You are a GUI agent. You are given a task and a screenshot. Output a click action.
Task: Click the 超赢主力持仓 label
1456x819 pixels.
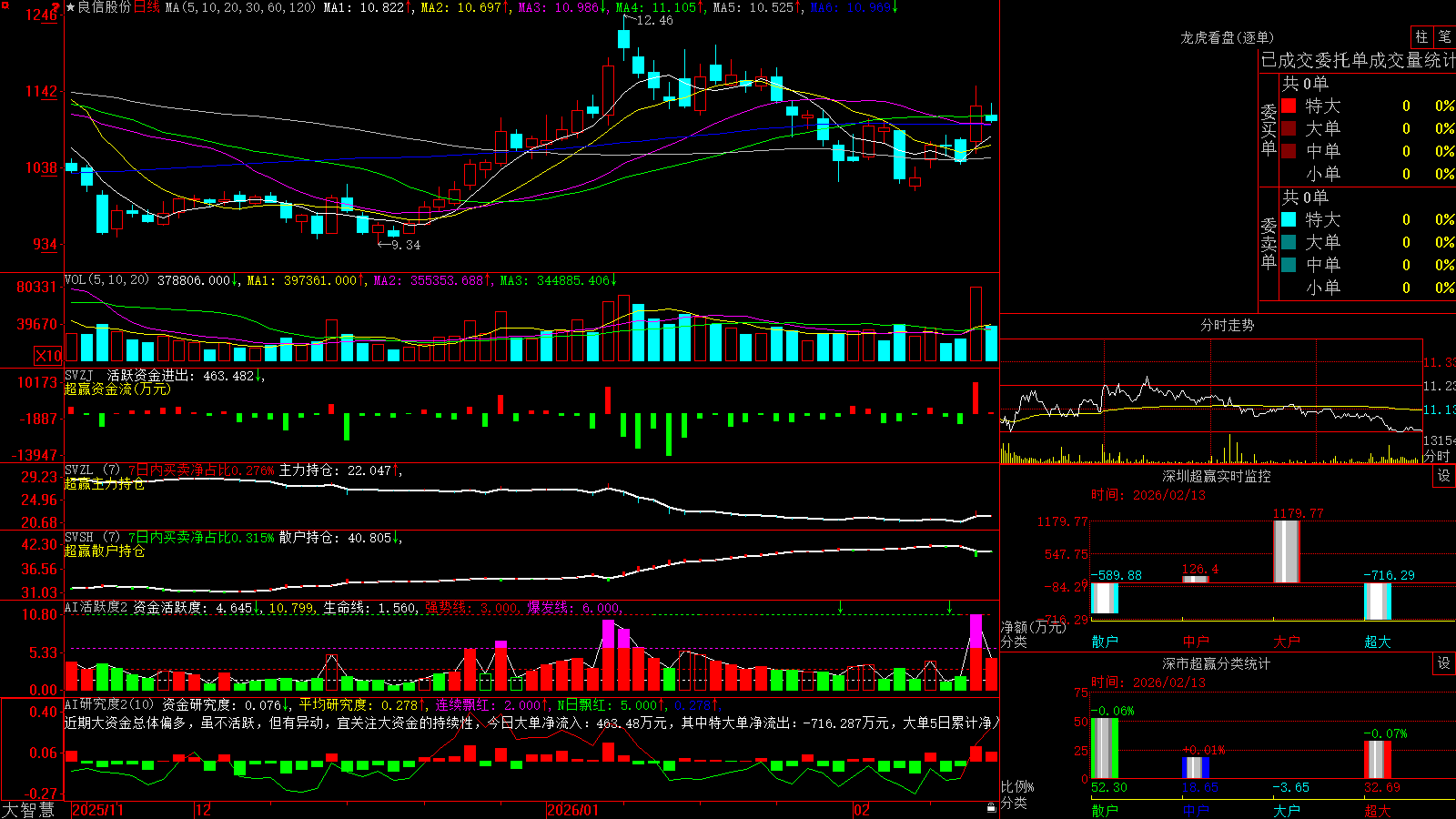[x=105, y=483]
